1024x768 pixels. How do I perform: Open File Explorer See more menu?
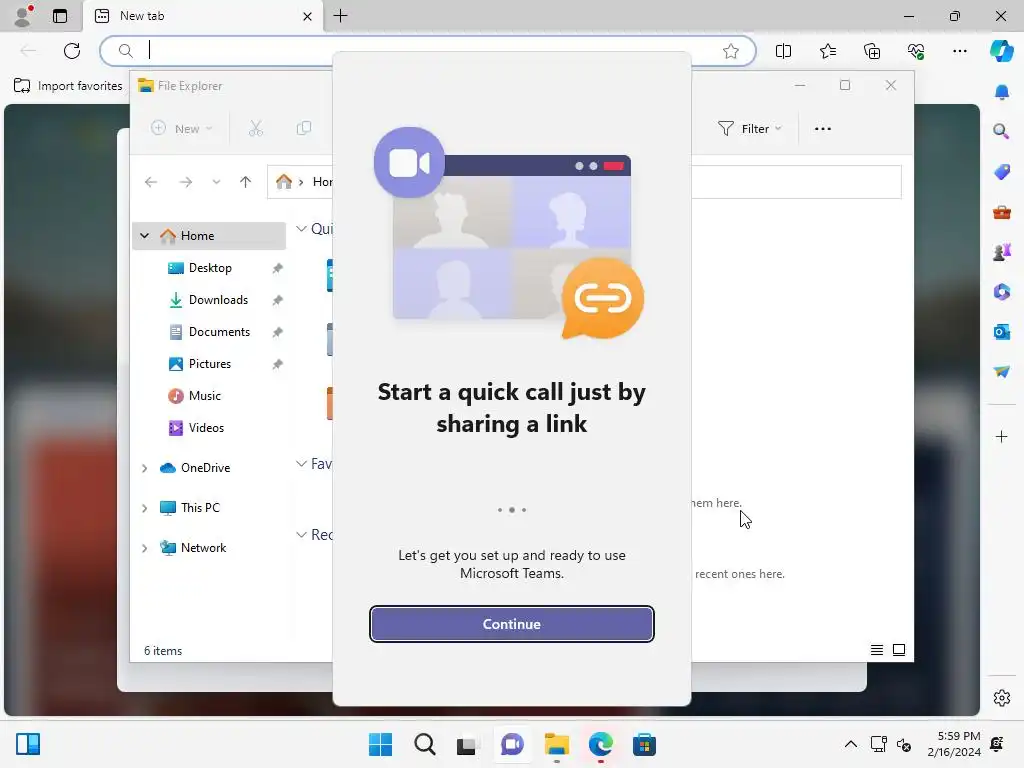(823, 129)
